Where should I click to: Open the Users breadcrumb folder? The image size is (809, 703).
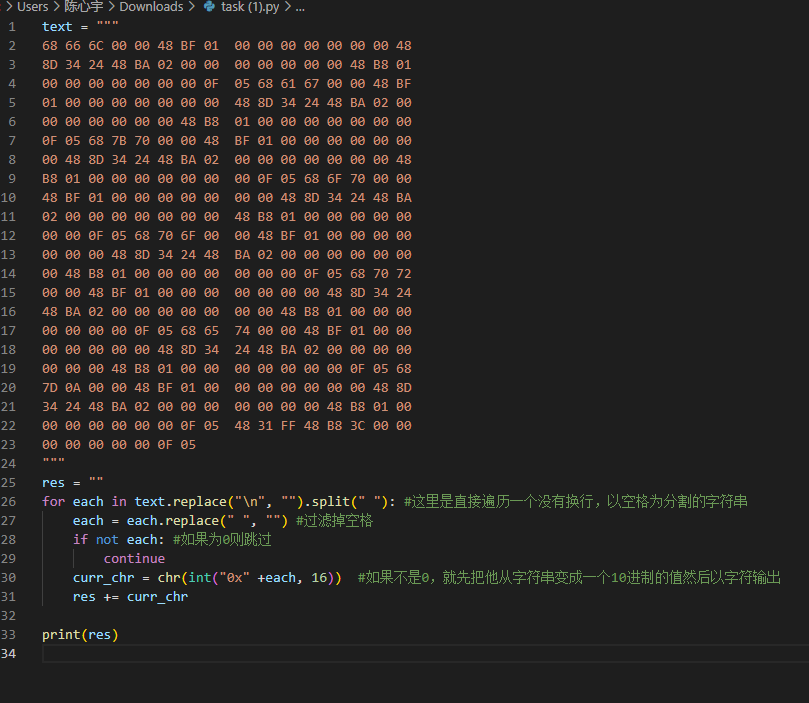pyautogui.click(x=32, y=7)
